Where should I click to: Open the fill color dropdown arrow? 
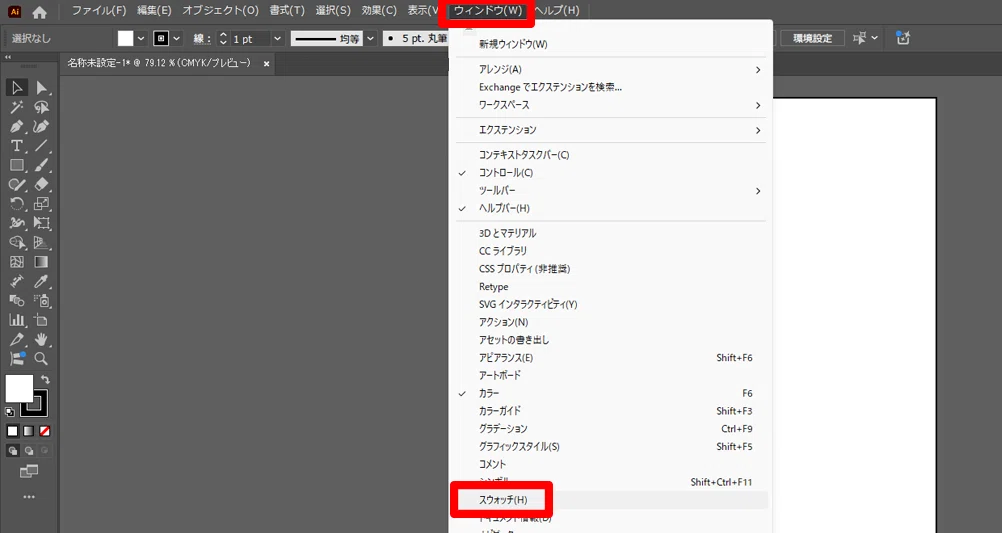[141, 38]
